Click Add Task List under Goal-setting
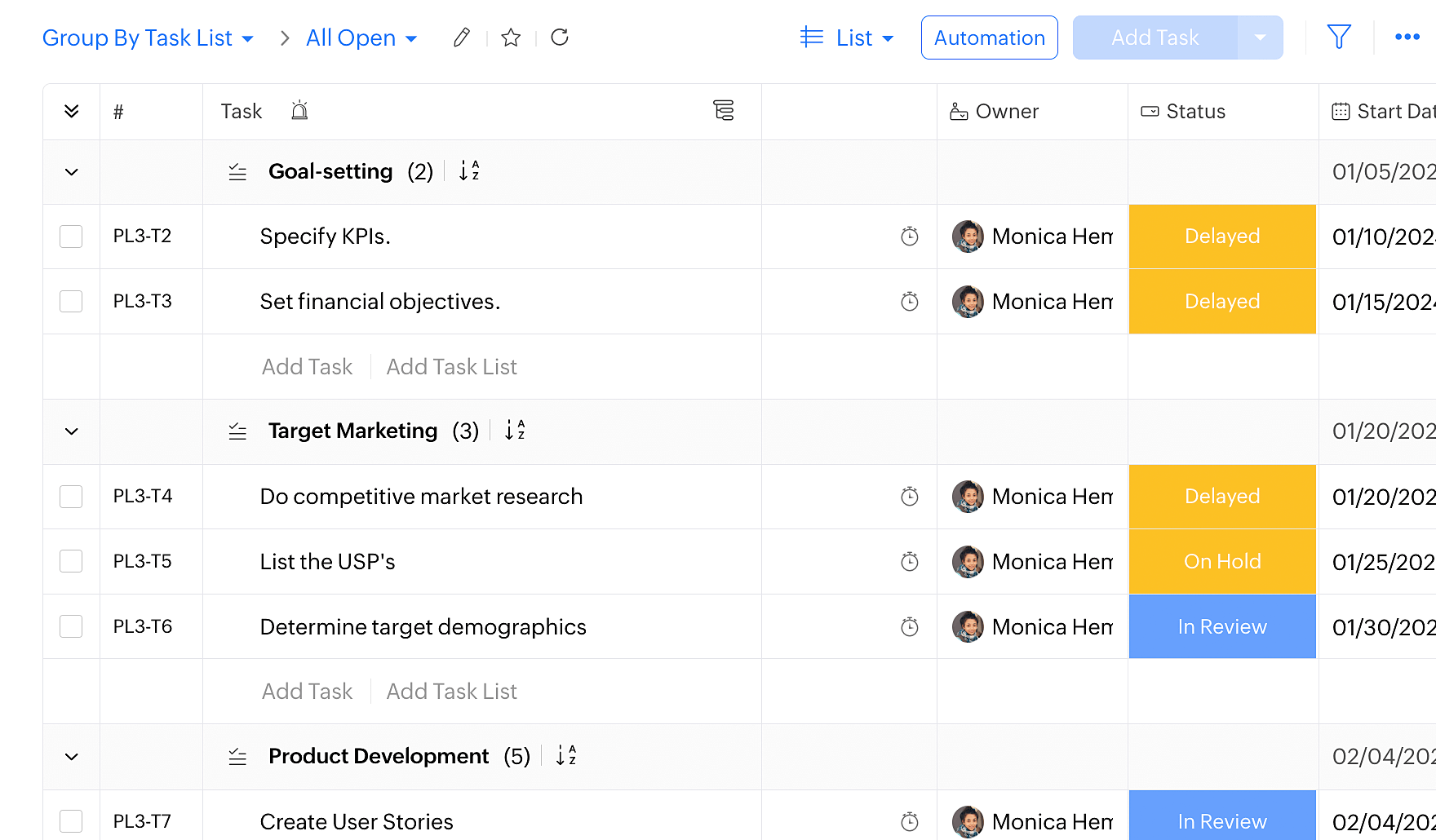Viewport: 1436px width, 840px height. [x=451, y=367]
